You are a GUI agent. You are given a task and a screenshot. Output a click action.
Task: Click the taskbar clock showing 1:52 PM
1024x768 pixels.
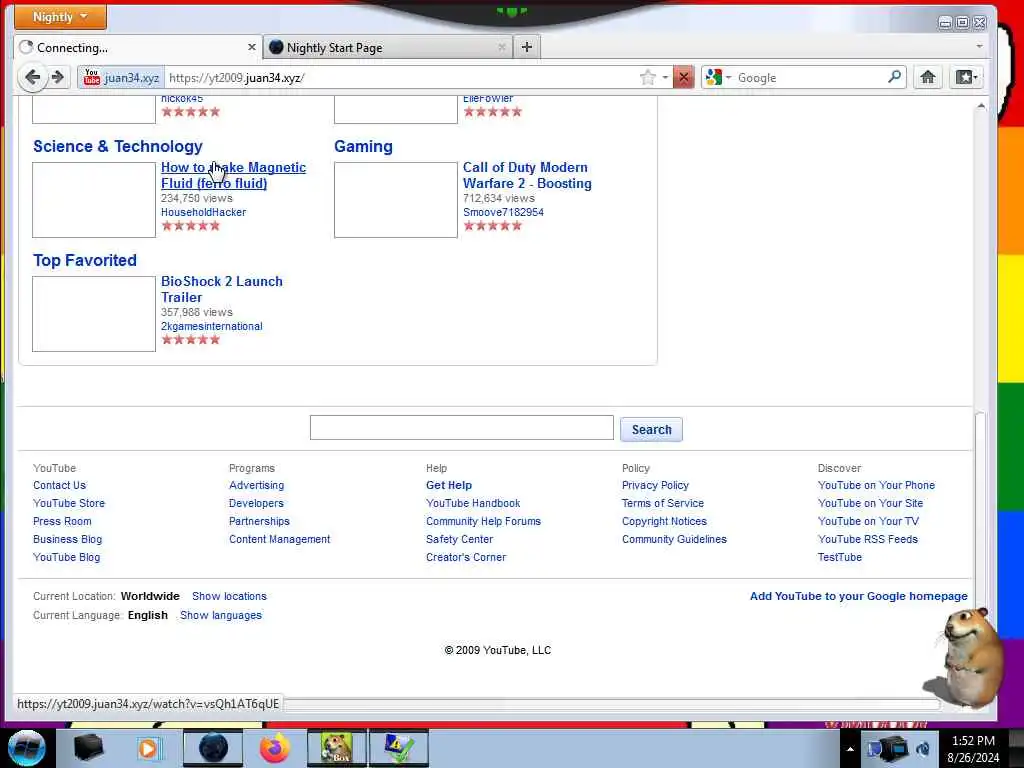click(972, 741)
